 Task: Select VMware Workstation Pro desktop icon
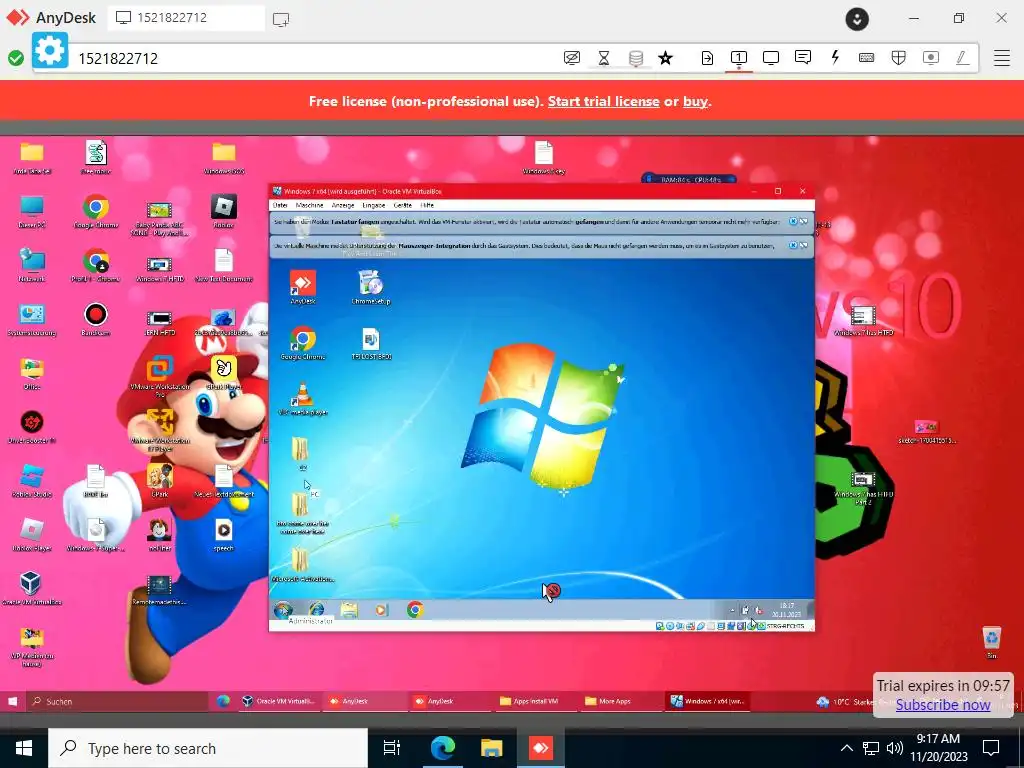pos(160,376)
